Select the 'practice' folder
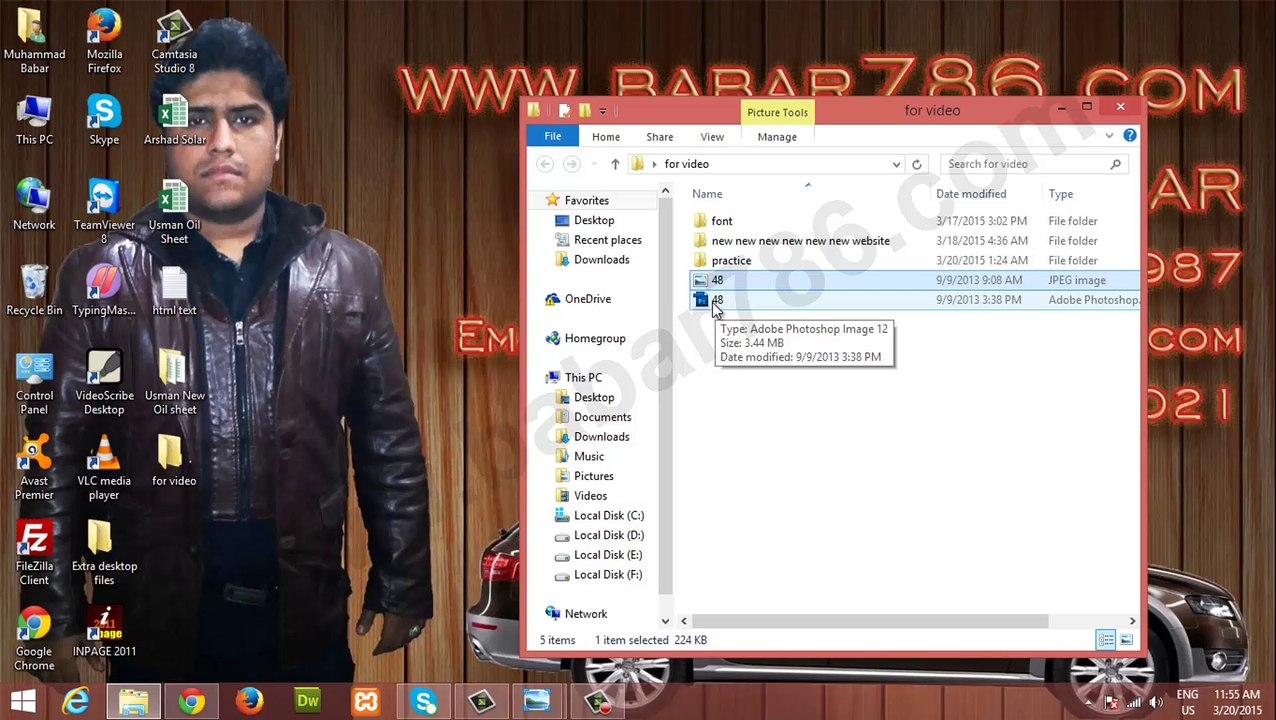This screenshot has width=1276, height=720. tap(731, 261)
